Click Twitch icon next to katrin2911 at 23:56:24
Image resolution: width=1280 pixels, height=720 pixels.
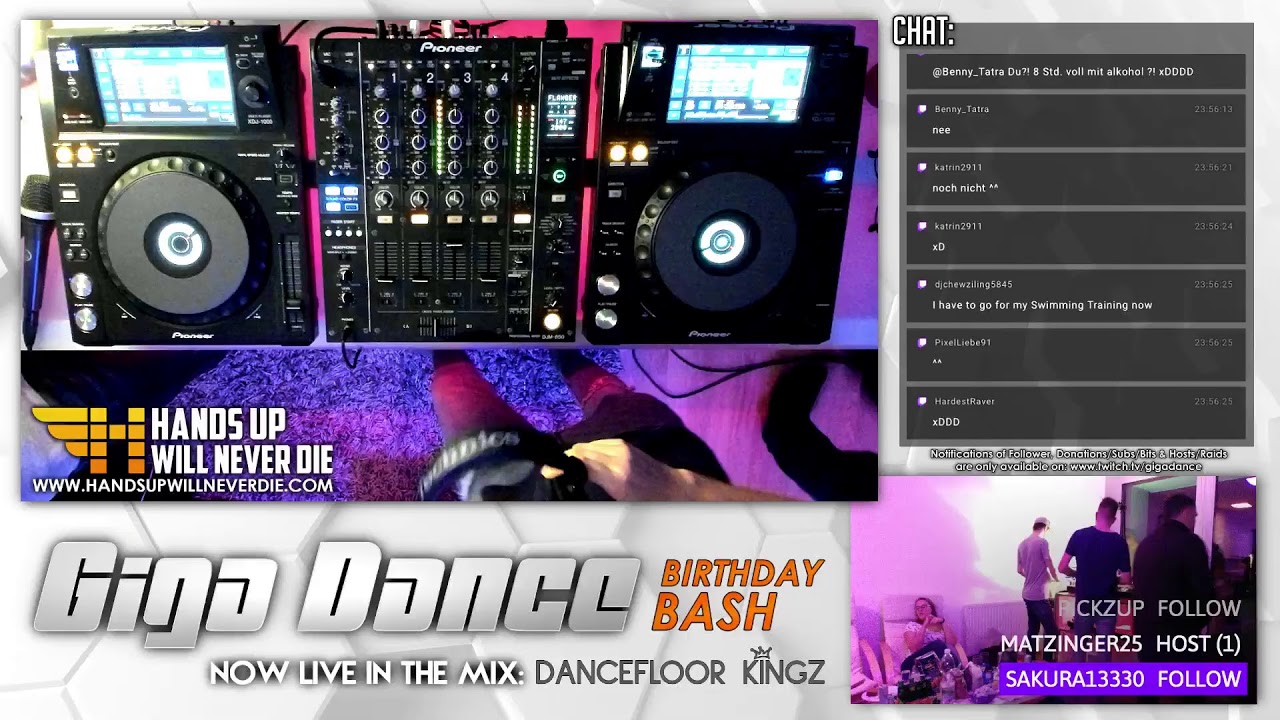pos(922,225)
